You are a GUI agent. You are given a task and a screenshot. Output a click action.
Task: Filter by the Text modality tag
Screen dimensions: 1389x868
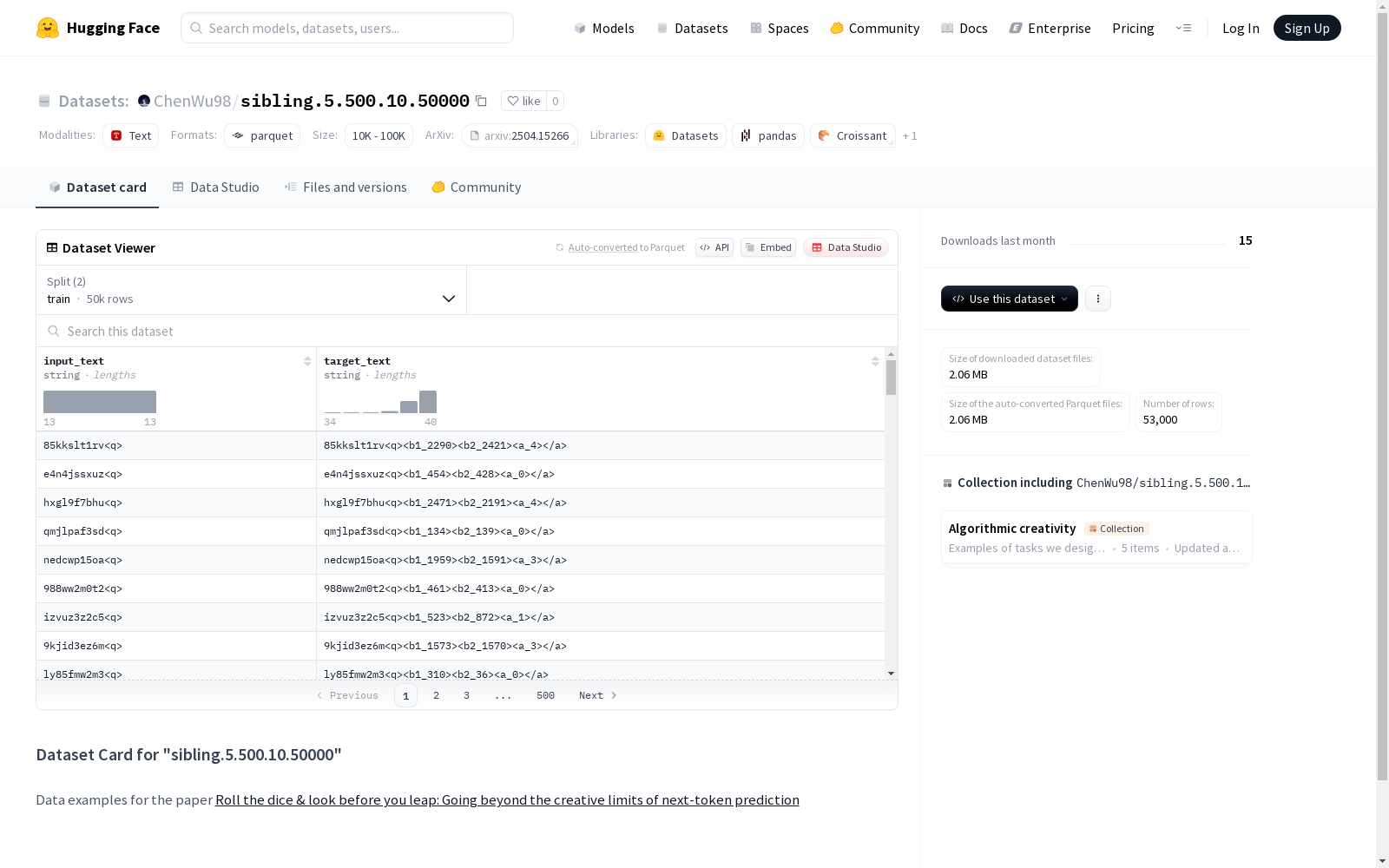coord(131,135)
